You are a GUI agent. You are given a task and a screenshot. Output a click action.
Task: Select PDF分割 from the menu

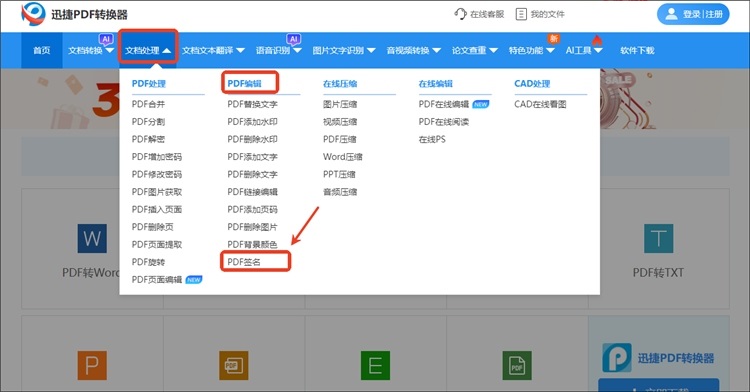pyautogui.click(x=148, y=122)
